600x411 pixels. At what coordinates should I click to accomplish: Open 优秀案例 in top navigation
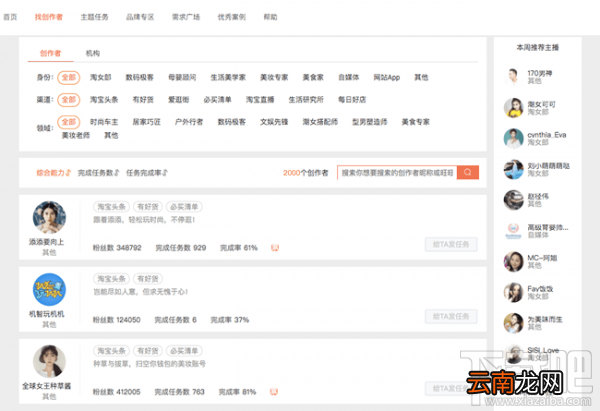(x=232, y=17)
